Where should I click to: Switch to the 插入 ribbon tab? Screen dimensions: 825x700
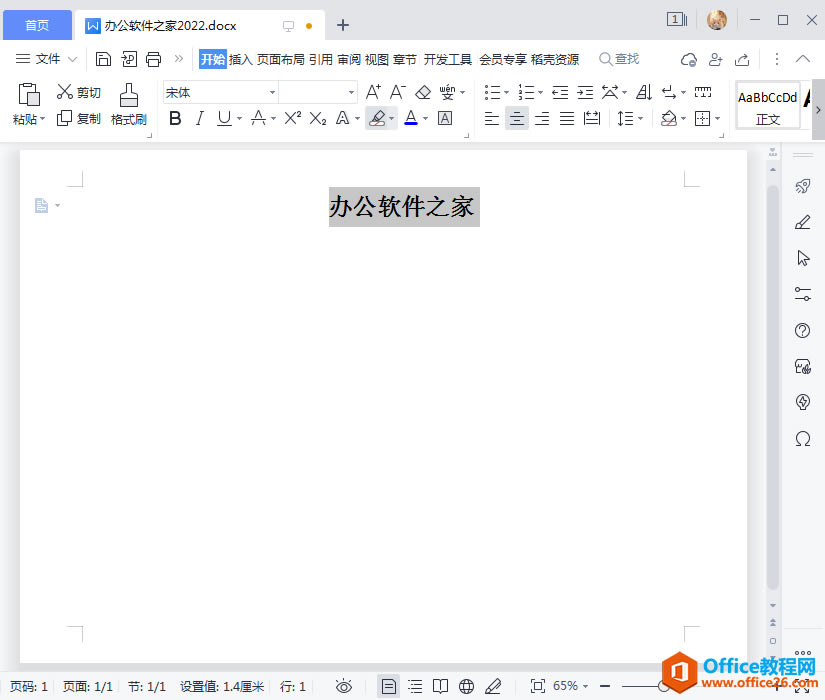tap(240, 59)
